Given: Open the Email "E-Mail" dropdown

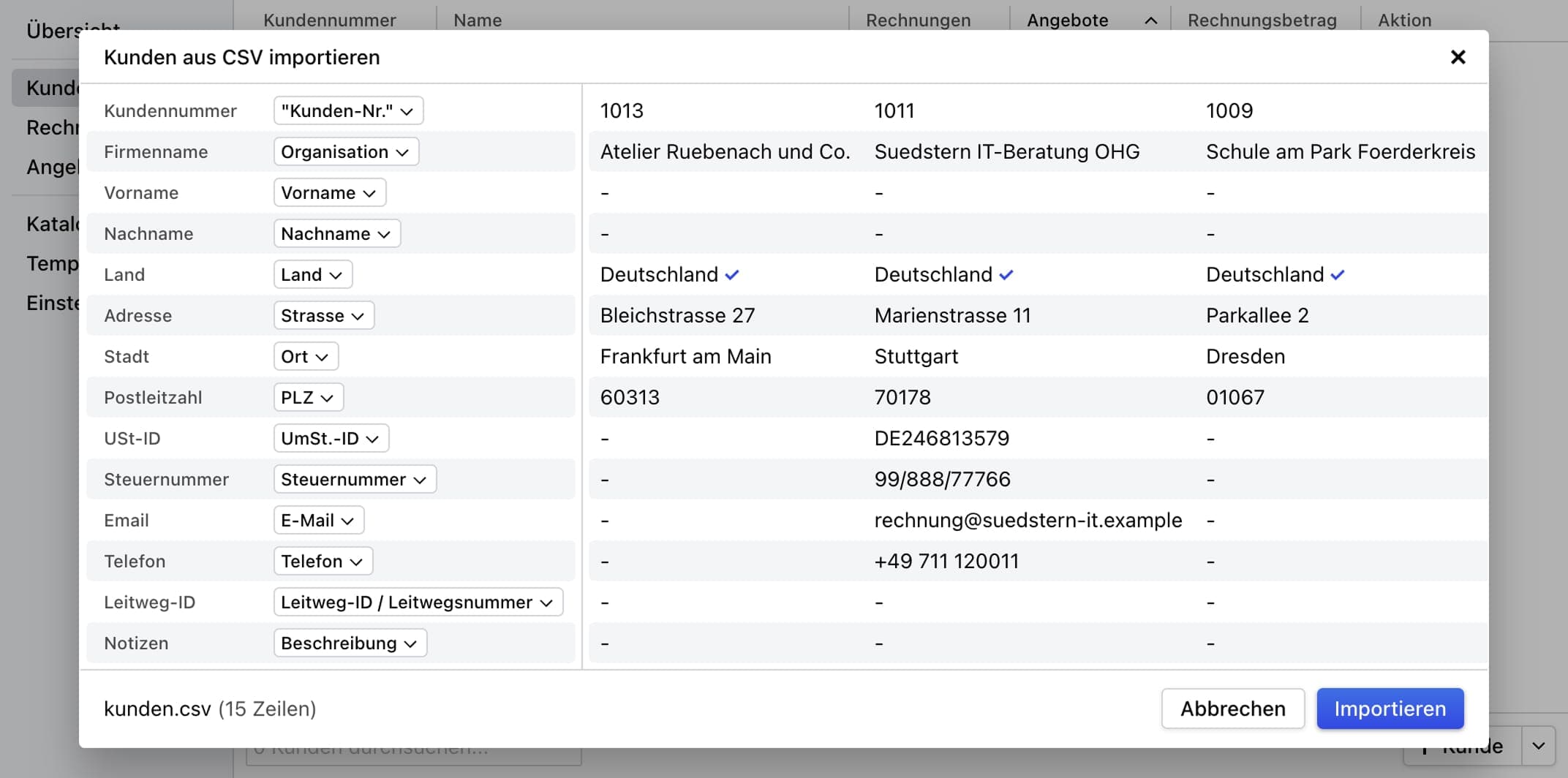Looking at the screenshot, I should (x=318, y=520).
